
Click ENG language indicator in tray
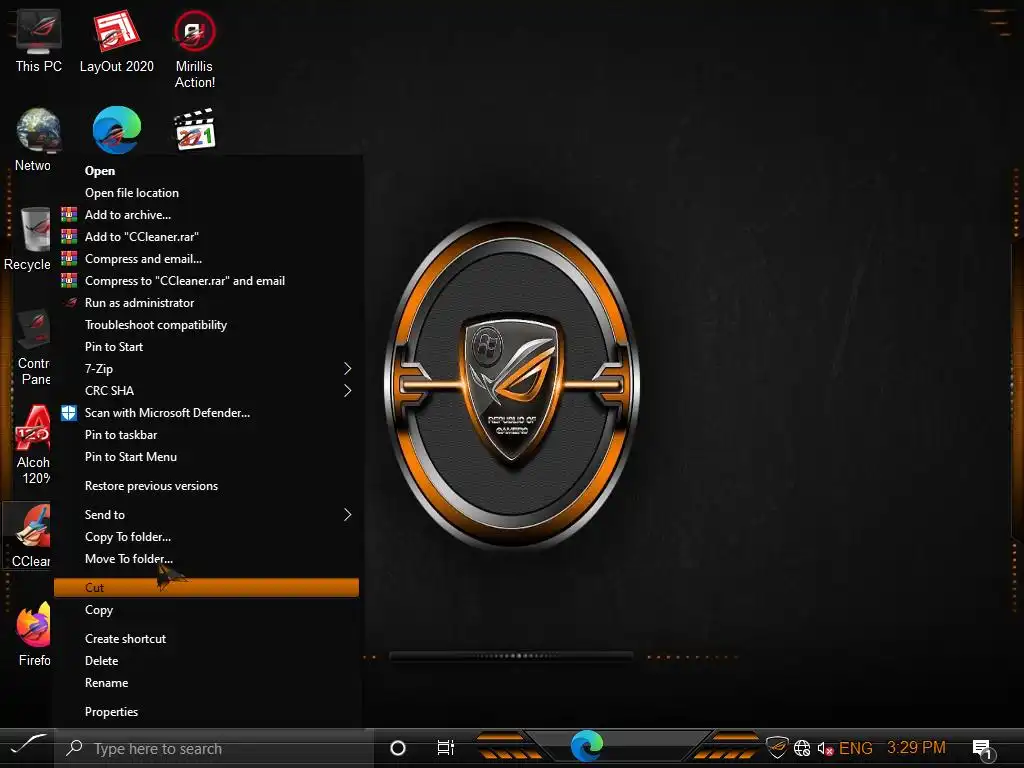click(x=856, y=748)
